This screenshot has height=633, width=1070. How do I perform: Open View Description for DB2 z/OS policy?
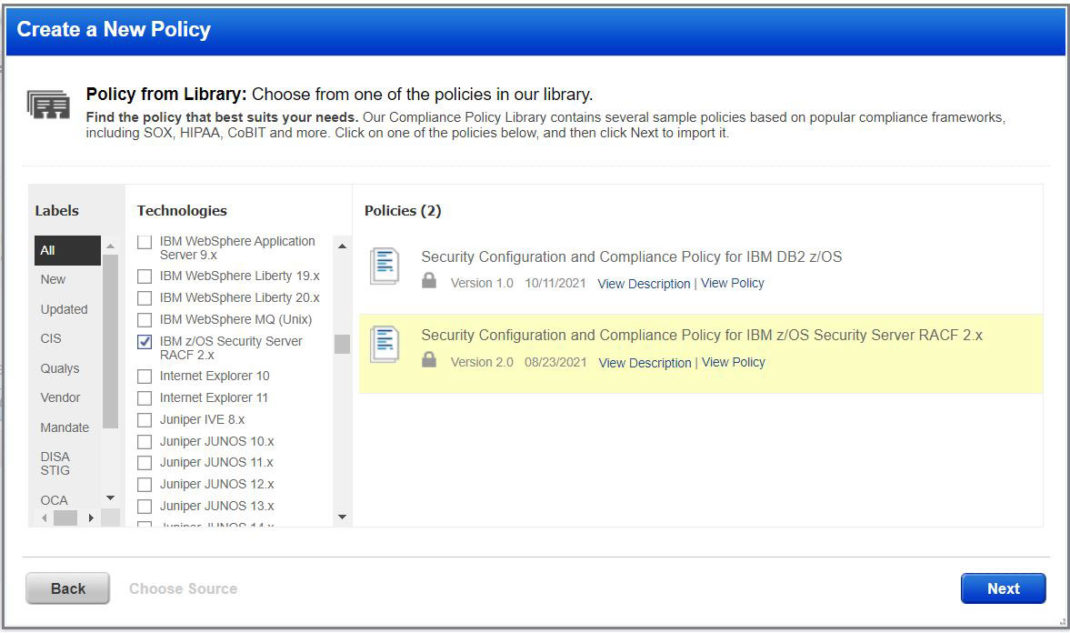(x=644, y=284)
